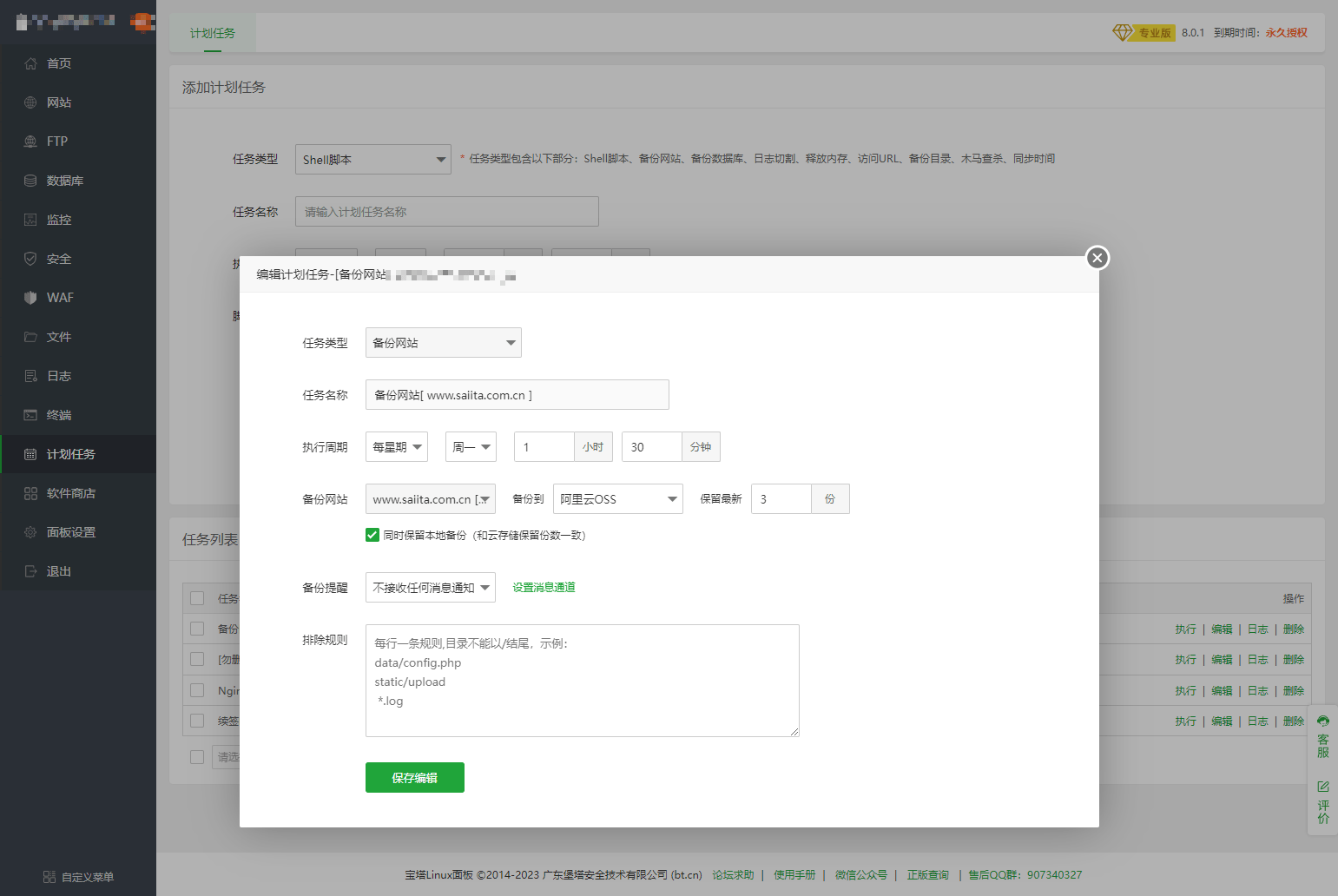This screenshot has width=1338, height=896.
Task: Click the home icon in sidebar
Action: point(30,63)
